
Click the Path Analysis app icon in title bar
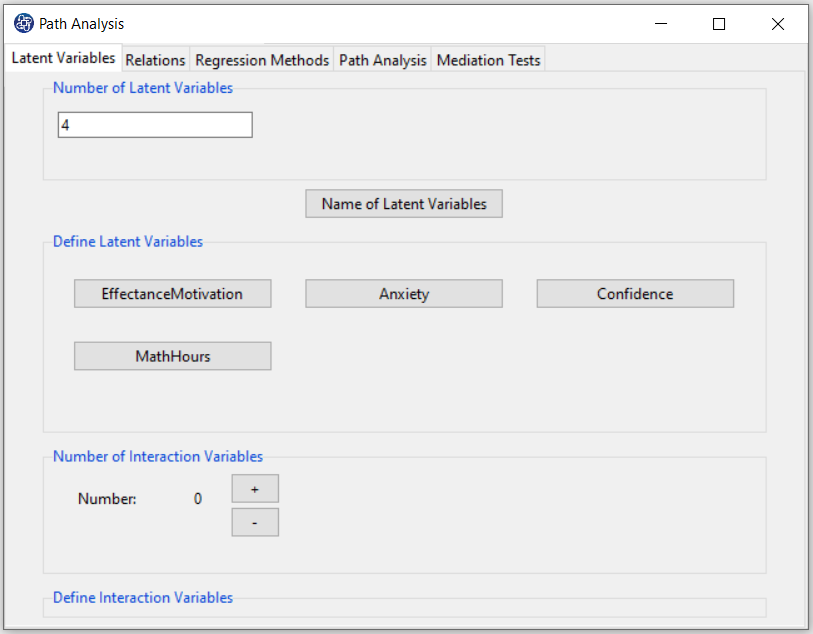point(23,23)
